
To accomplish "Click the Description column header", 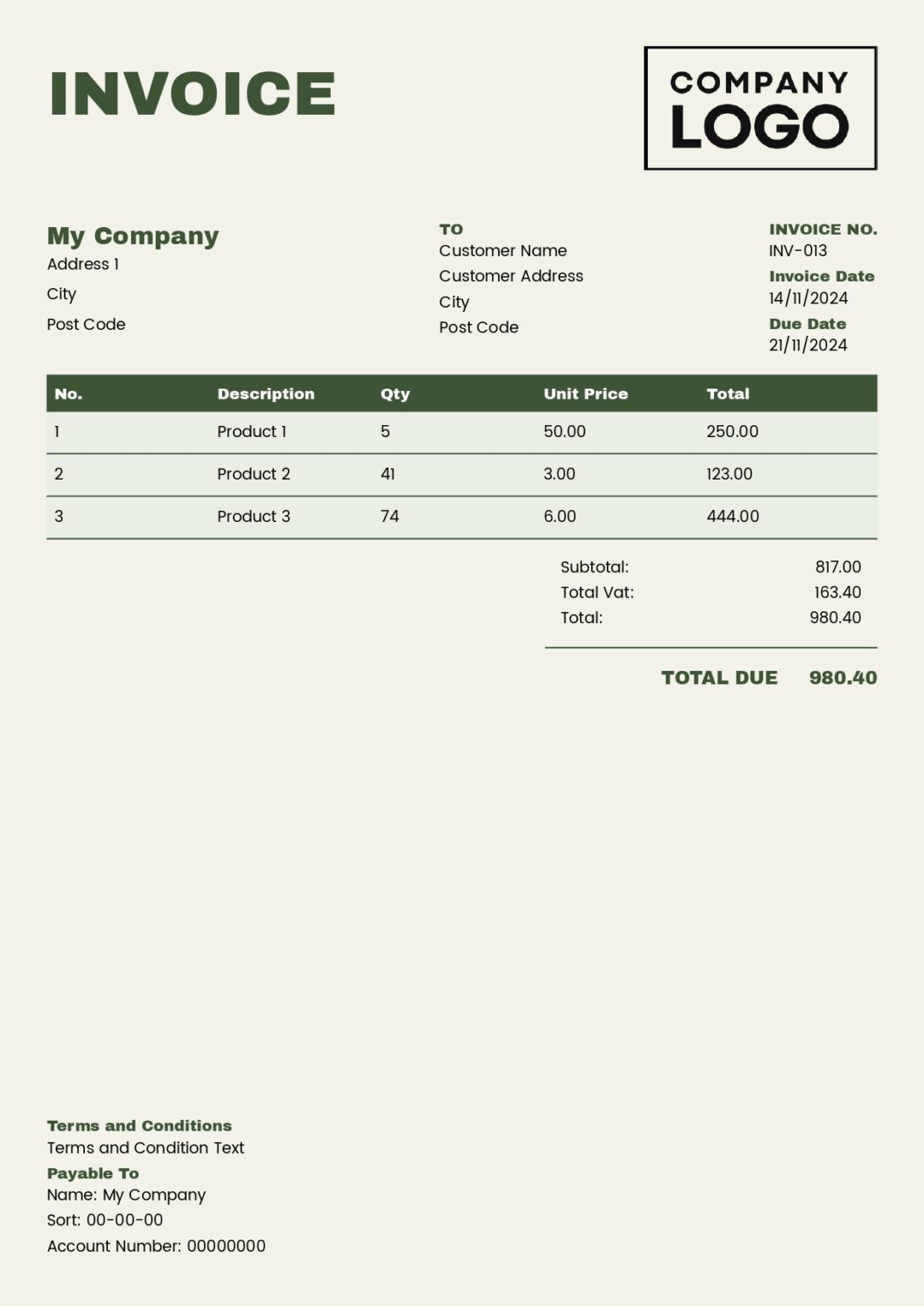I will pos(265,394).
